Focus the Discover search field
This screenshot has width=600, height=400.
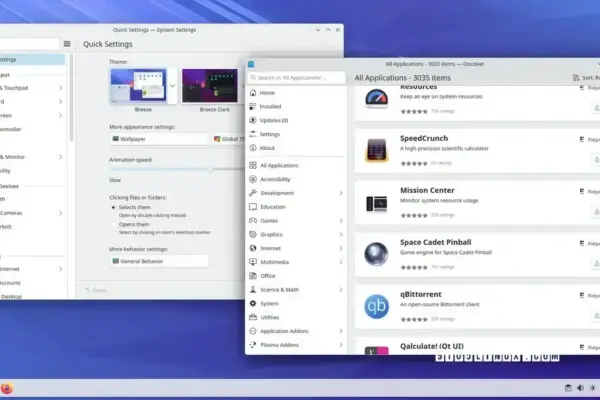(x=296, y=77)
